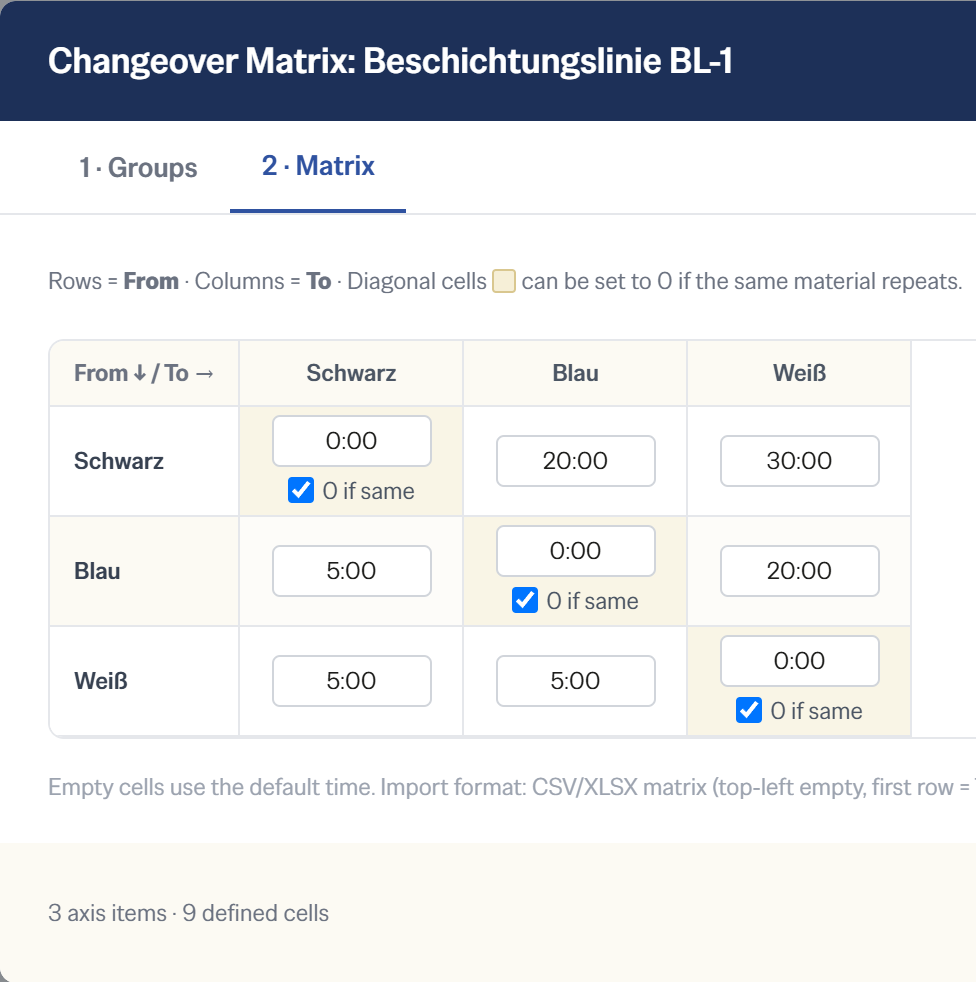This screenshot has height=982, width=976.
Task: Edit Weiß to Schwarz time field
Action: (351, 681)
